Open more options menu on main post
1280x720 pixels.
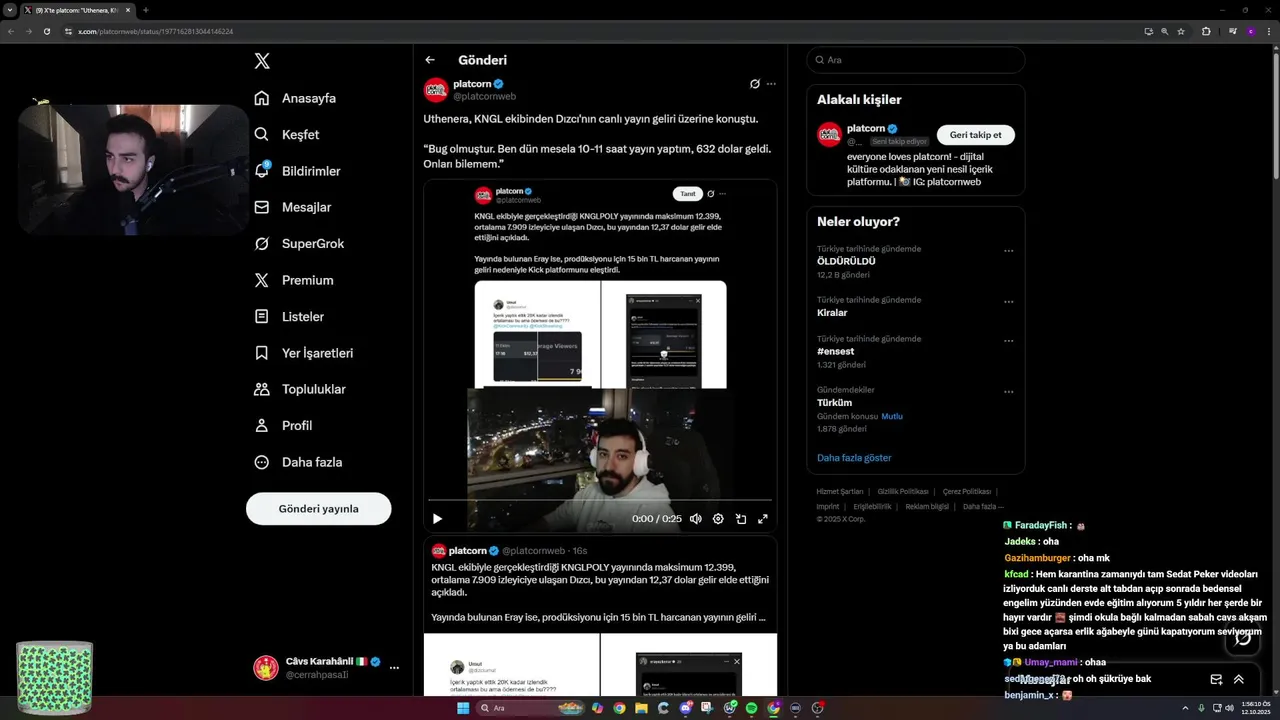click(x=771, y=84)
